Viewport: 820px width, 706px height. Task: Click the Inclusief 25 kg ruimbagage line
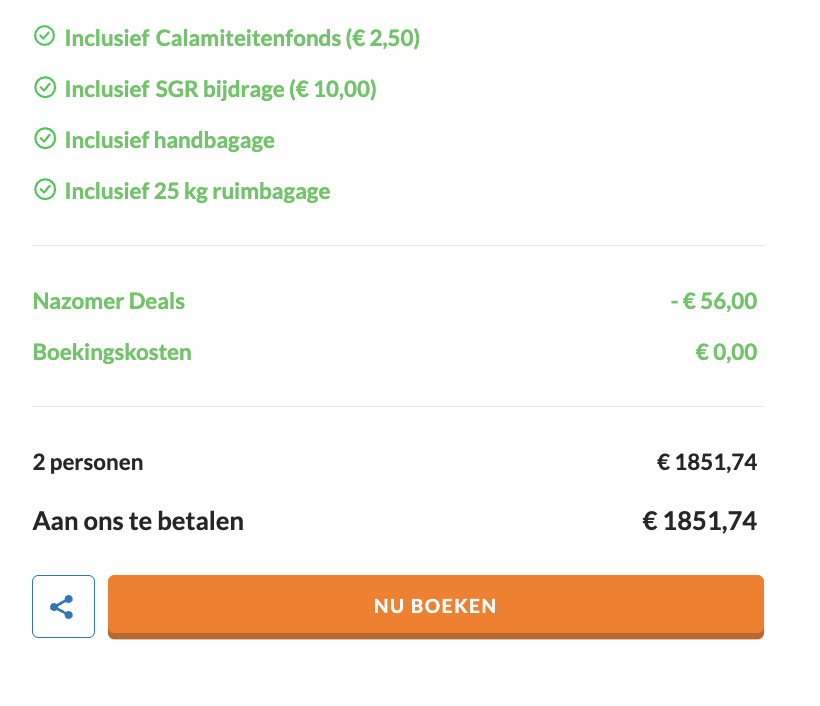197,190
